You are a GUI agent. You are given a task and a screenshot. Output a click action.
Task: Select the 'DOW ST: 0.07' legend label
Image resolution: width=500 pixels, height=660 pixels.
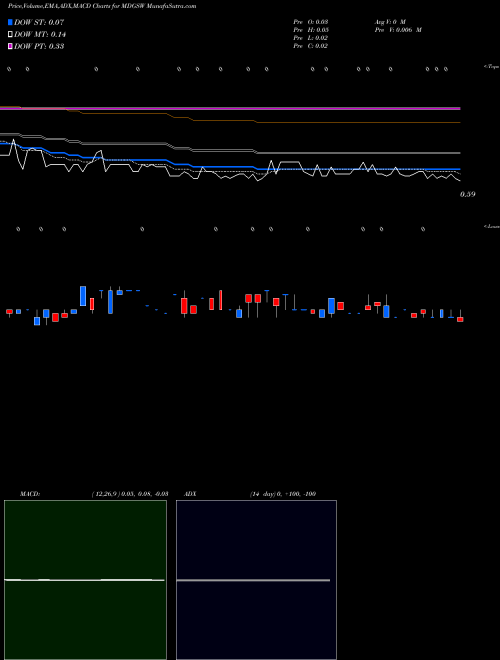click(x=39, y=22)
